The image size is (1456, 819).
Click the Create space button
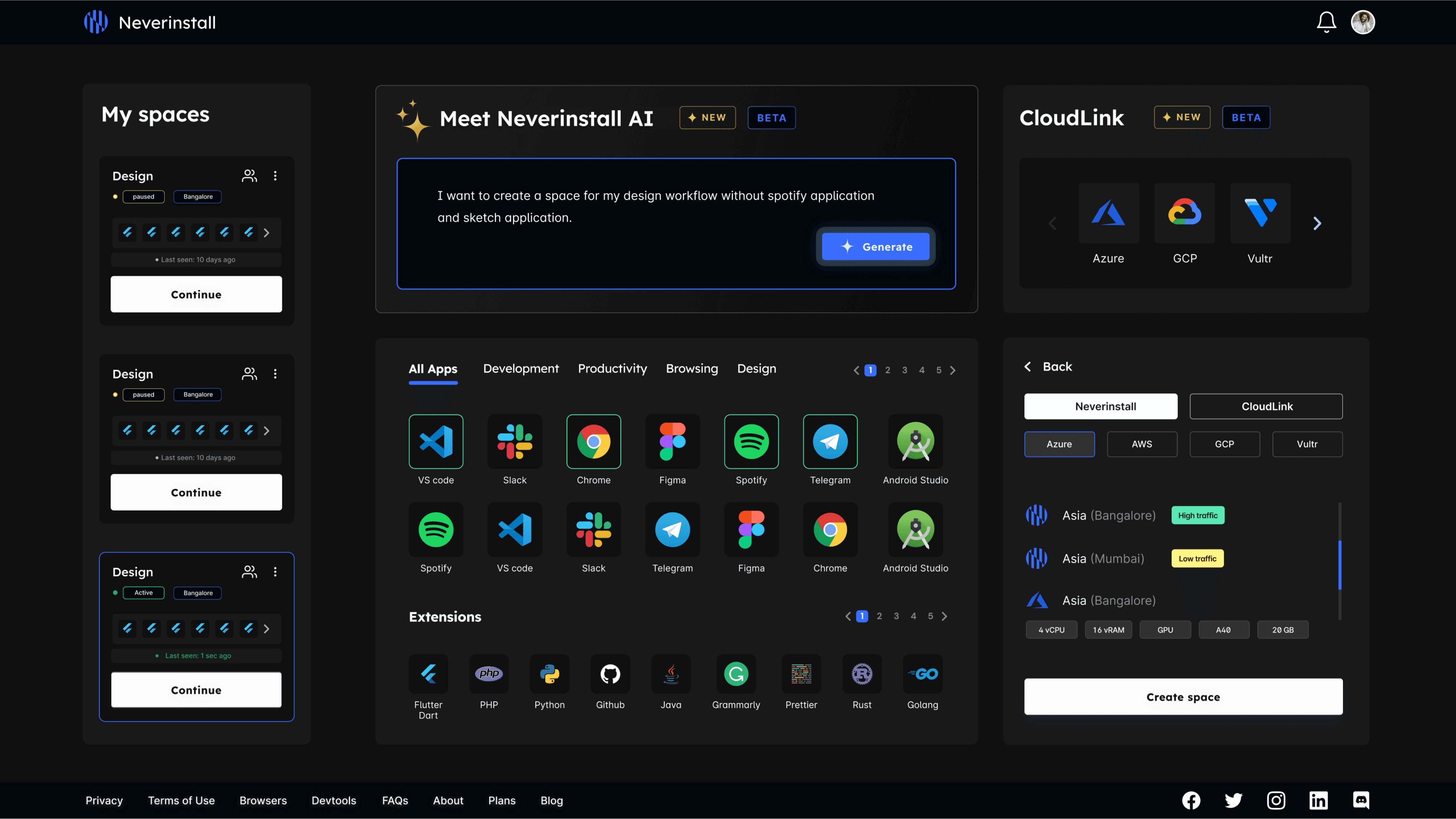click(1183, 696)
